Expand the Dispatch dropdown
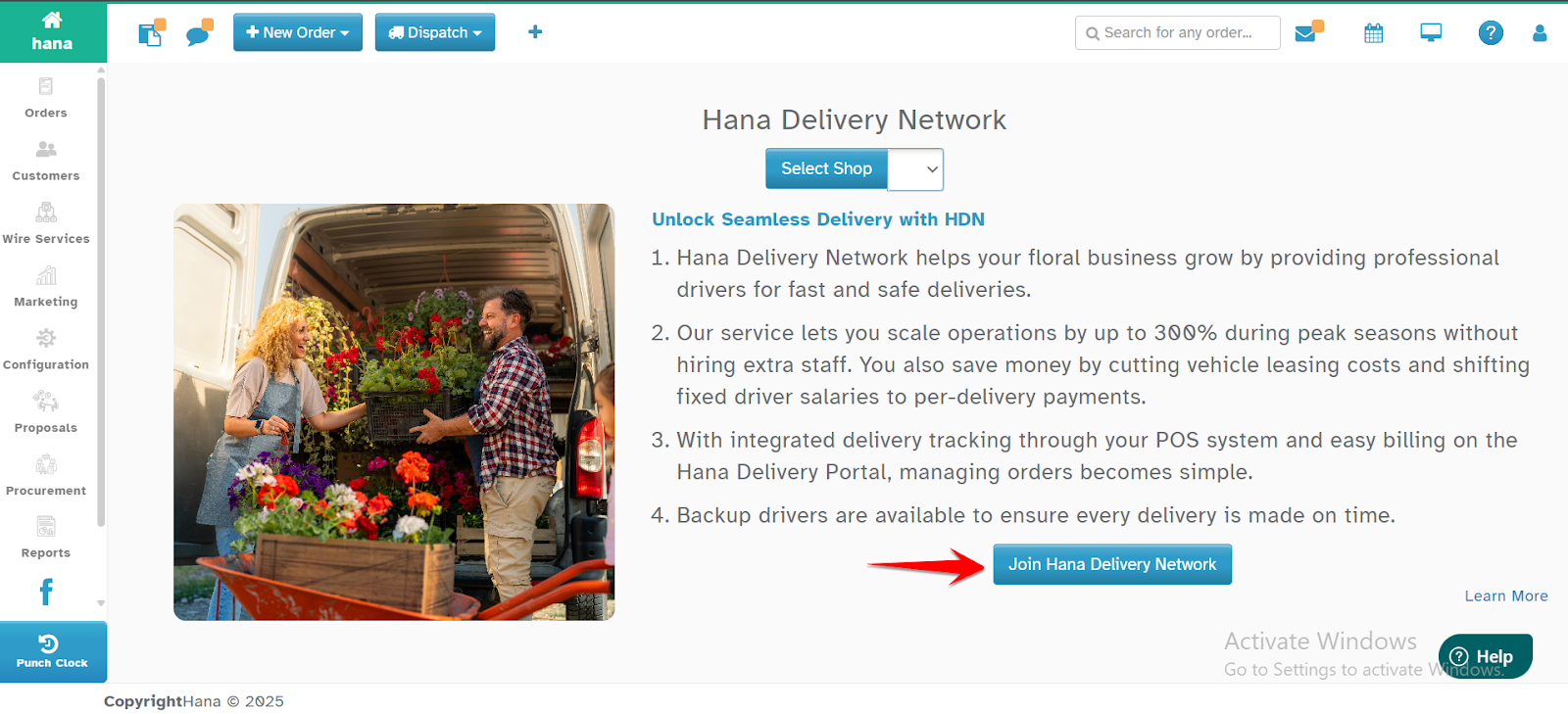The height and width of the screenshot is (714, 1568). 435,32
